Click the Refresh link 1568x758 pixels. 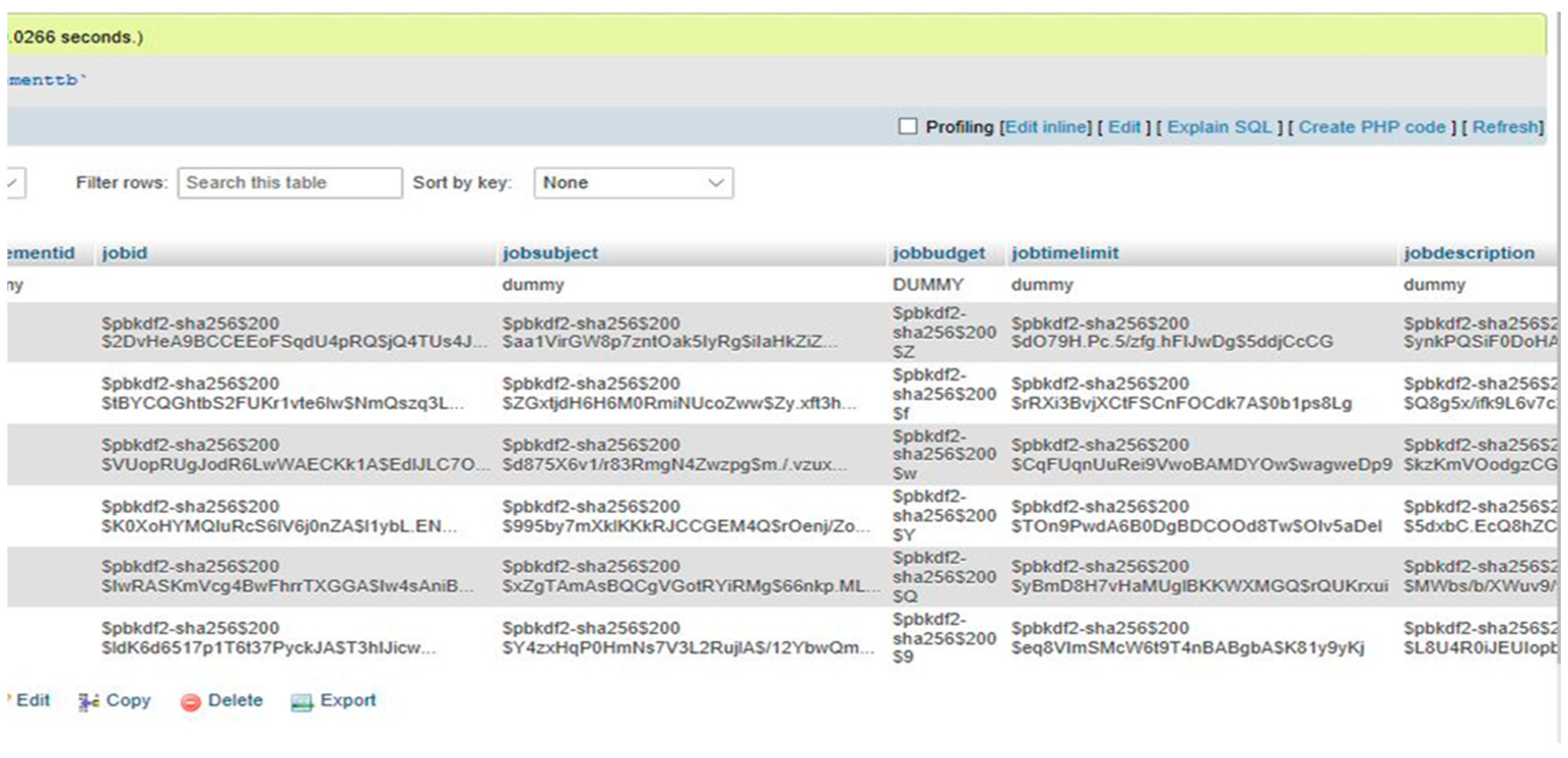pyautogui.click(x=1505, y=126)
